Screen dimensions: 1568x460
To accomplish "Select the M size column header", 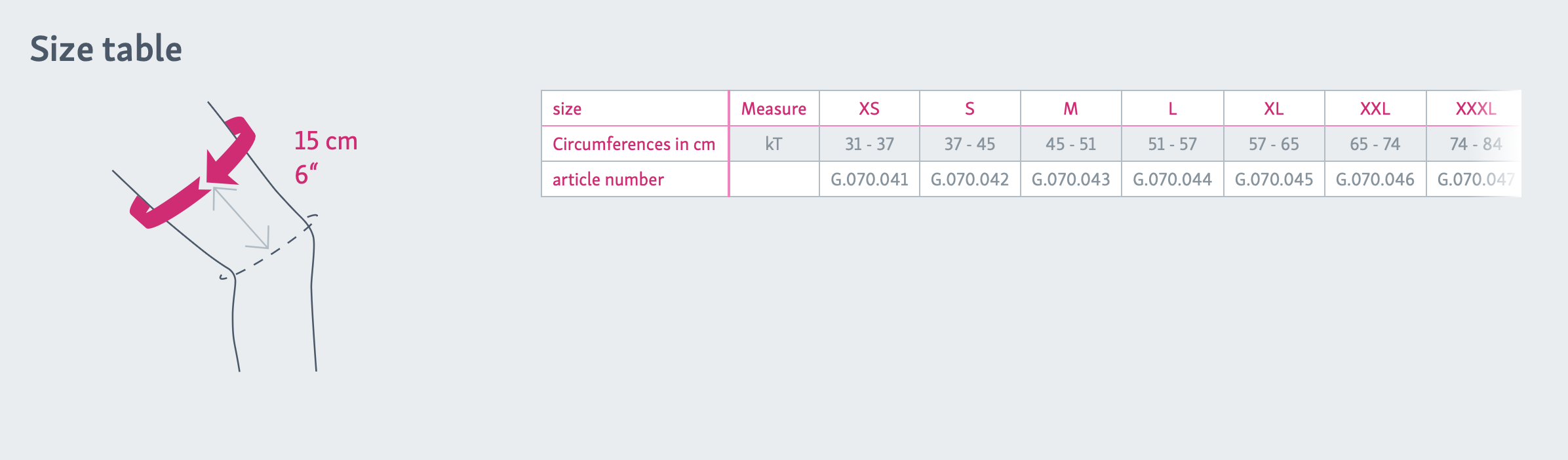I will [x=1070, y=109].
